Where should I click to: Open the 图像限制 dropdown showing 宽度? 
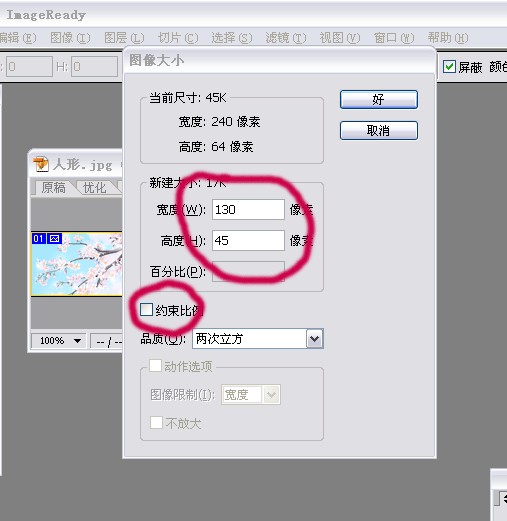(251, 395)
